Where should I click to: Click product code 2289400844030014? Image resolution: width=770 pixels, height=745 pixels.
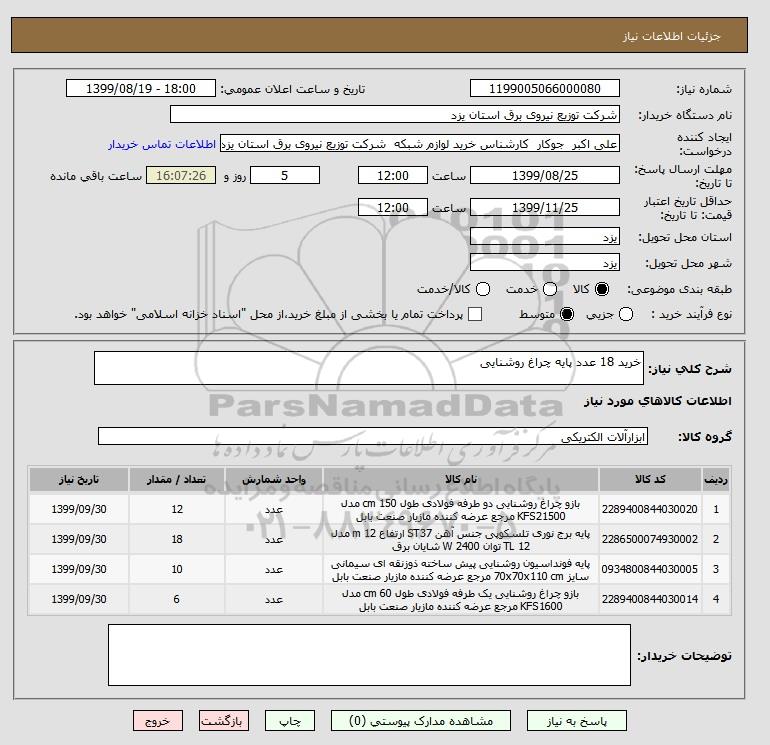point(650,599)
